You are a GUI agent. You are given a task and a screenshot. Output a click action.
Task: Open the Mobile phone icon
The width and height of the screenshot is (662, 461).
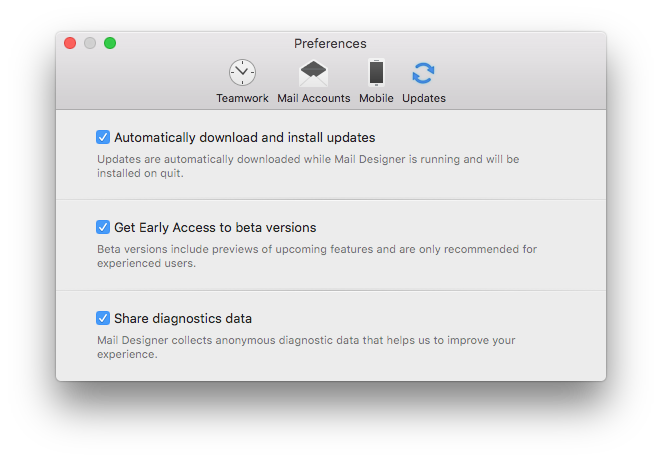376,73
